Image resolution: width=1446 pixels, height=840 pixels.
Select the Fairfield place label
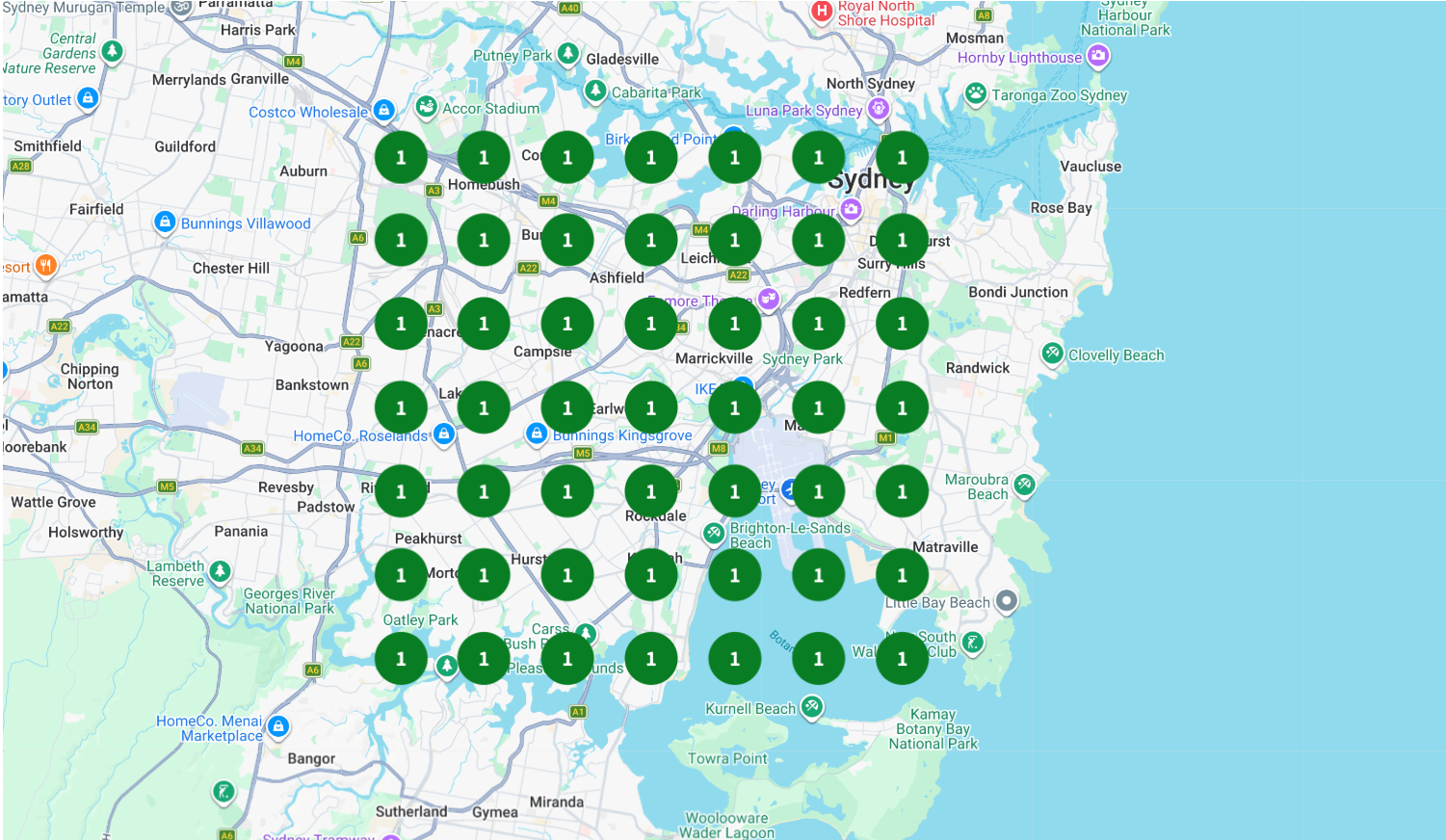[96, 209]
